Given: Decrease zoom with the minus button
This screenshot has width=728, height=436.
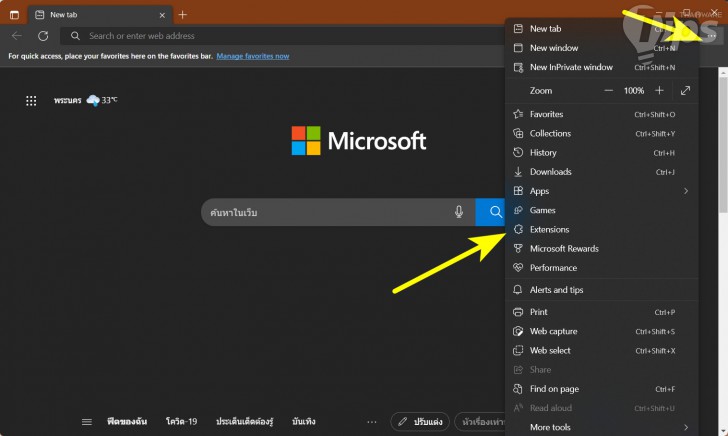Looking at the screenshot, I should click(x=609, y=91).
